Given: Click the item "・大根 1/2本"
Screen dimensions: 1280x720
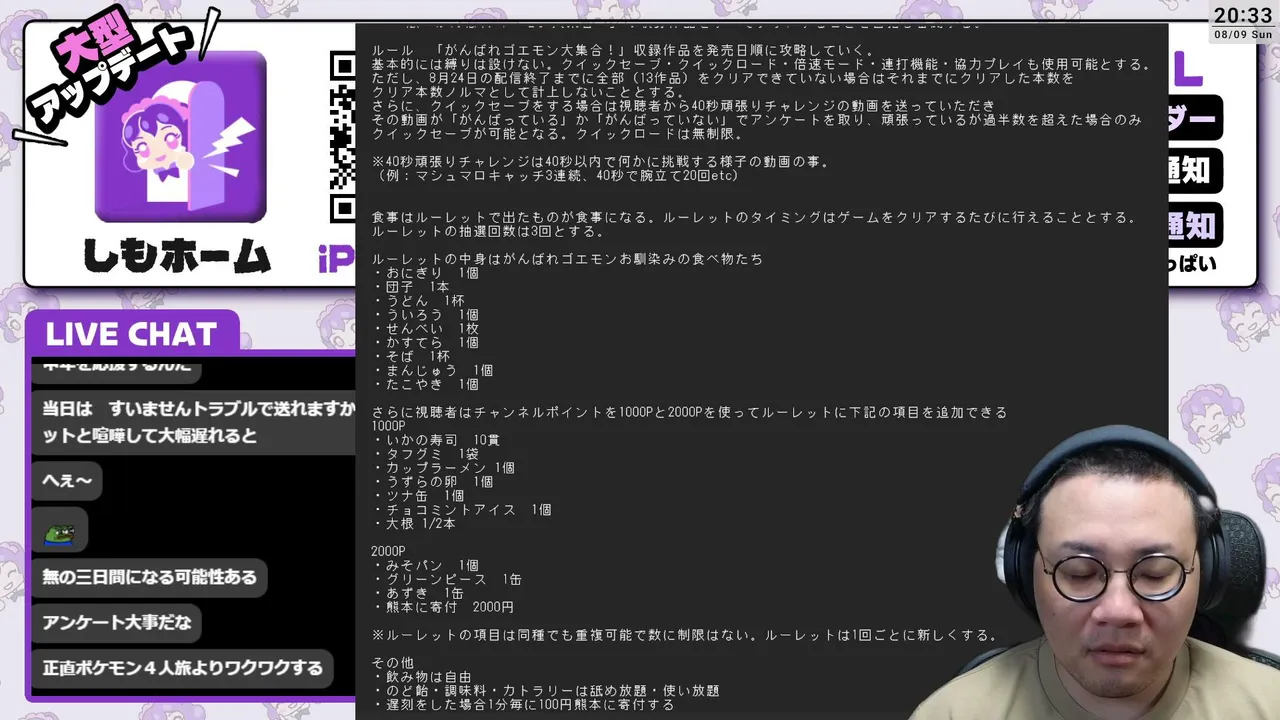Looking at the screenshot, I should click(x=414, y=524).
